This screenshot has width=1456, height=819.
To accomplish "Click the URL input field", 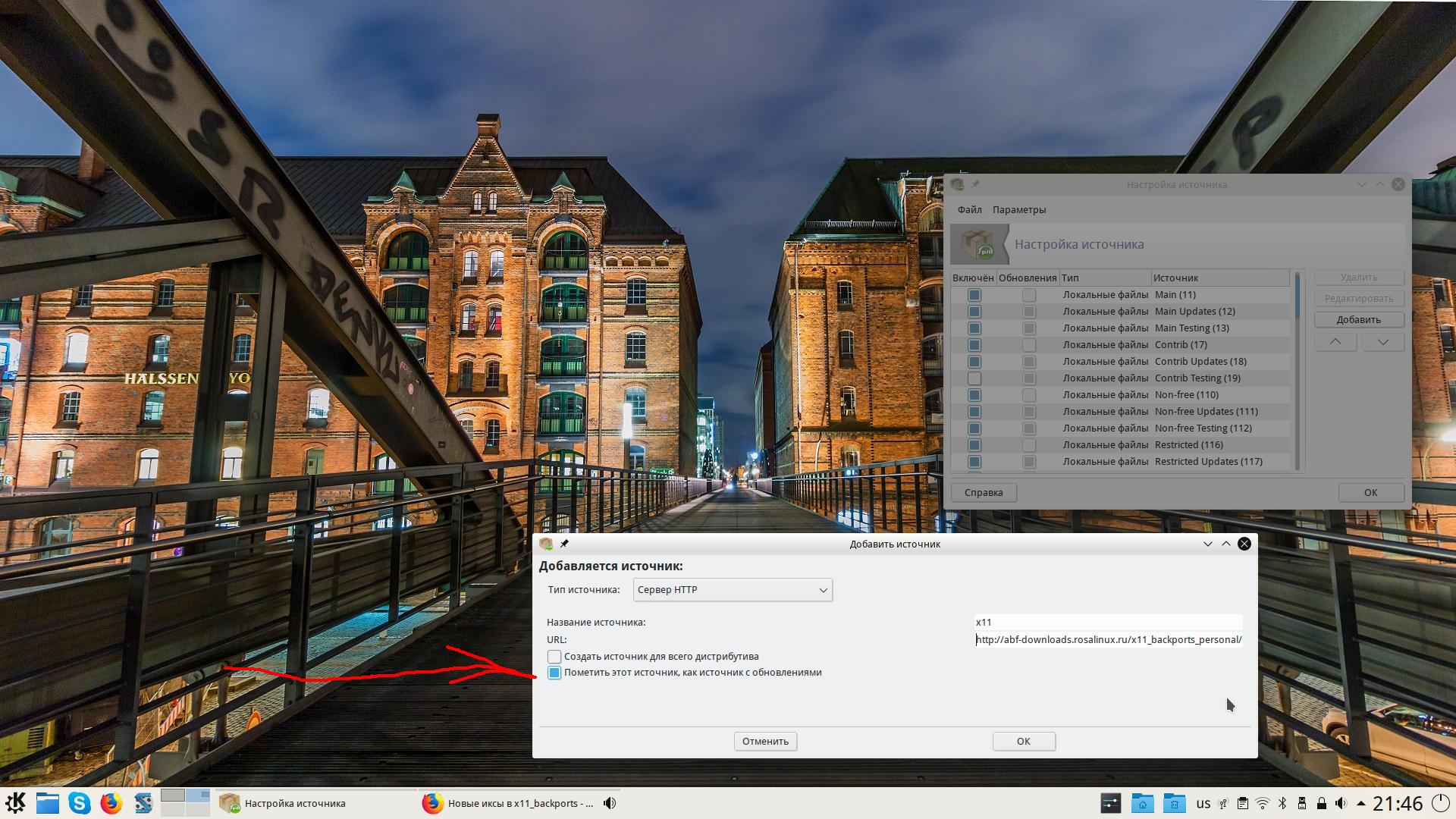I will pyautogui.click(x=1107, y=639).
